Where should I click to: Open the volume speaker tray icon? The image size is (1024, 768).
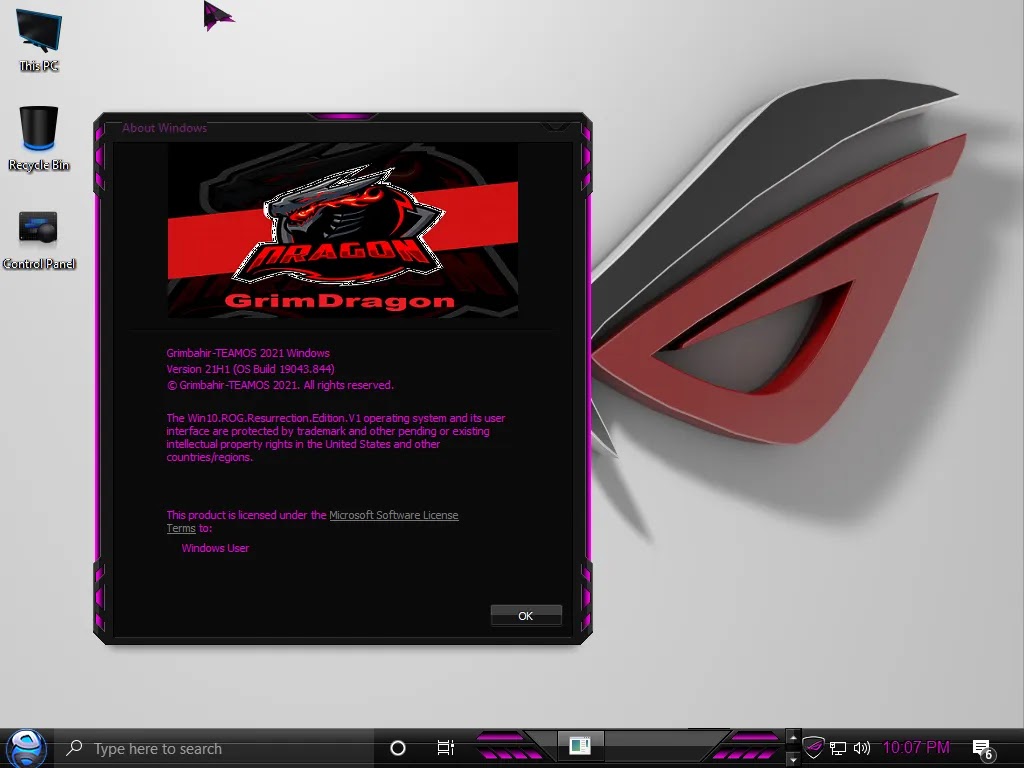point(861,748)
